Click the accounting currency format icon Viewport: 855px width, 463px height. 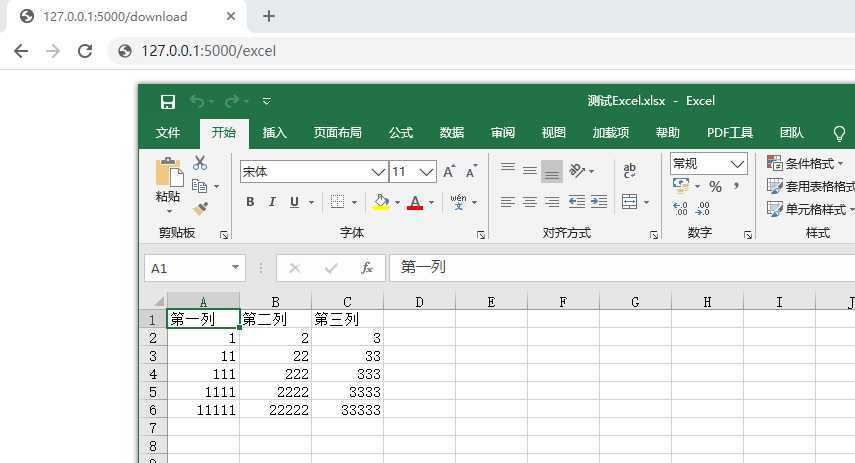681,186
